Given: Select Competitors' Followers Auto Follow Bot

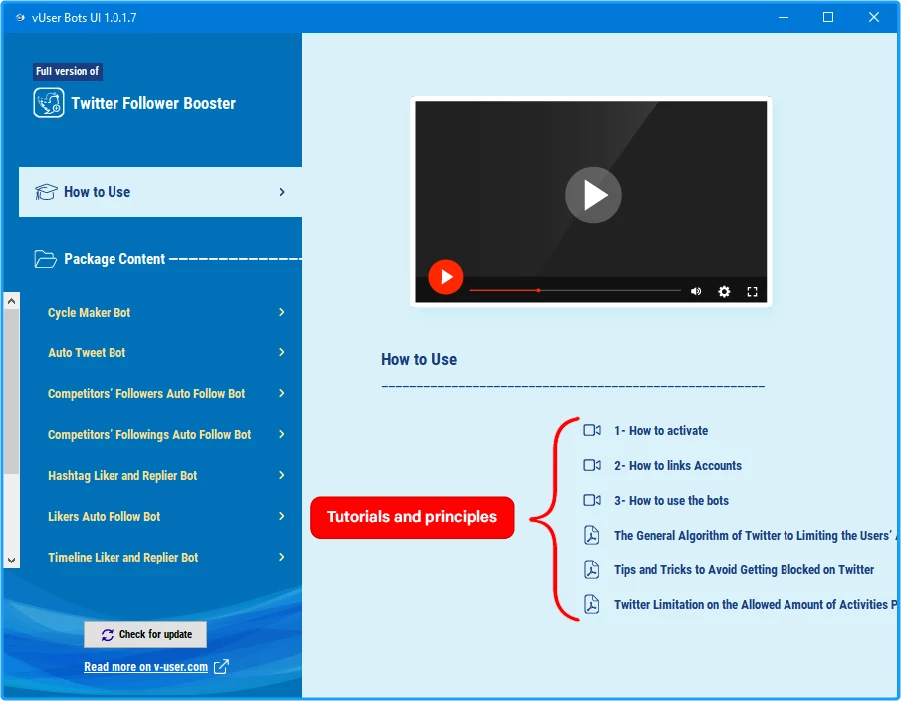Looking at the screenshot, I should [x=146, y=394].
